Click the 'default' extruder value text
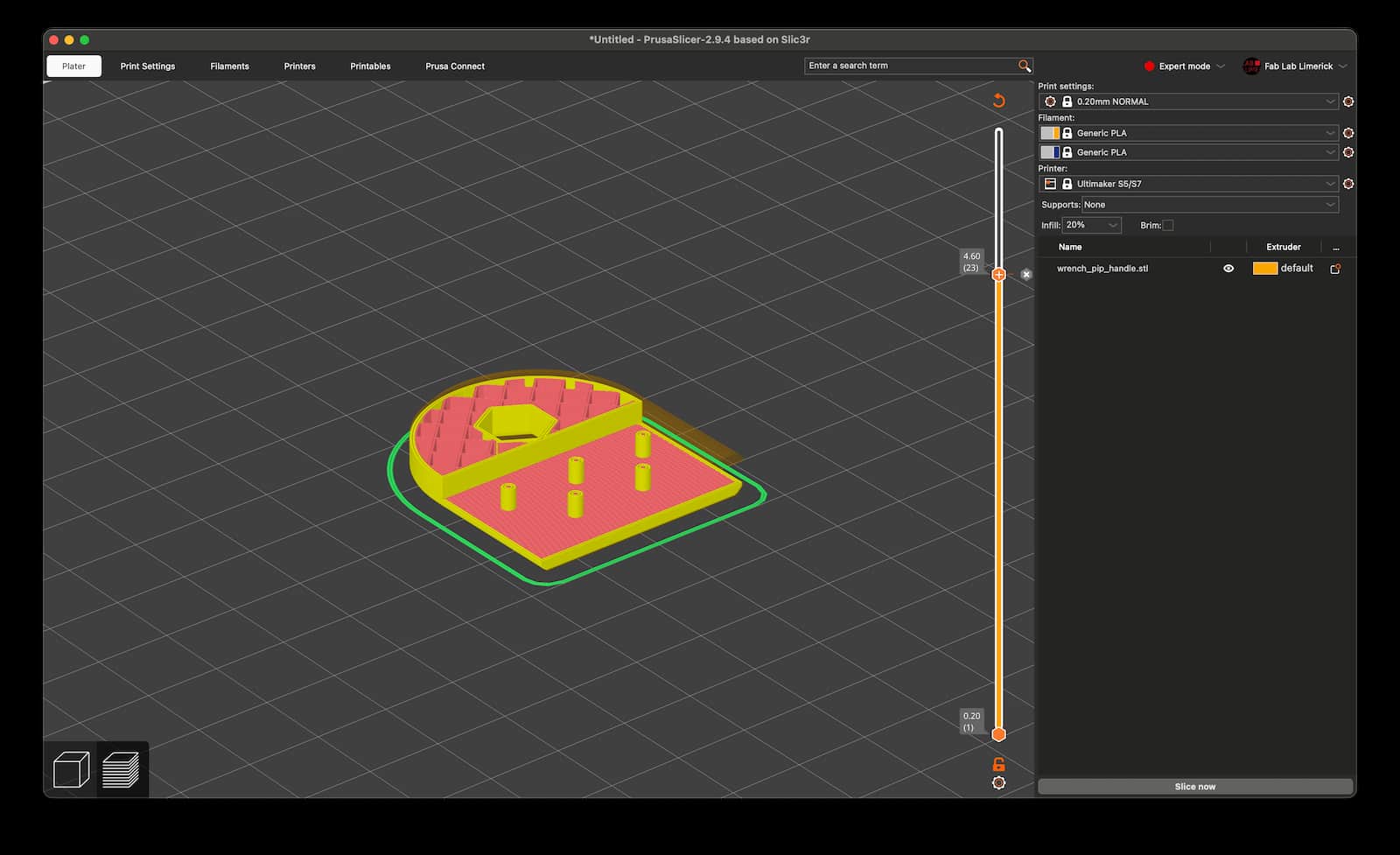 coord(1297,269)
